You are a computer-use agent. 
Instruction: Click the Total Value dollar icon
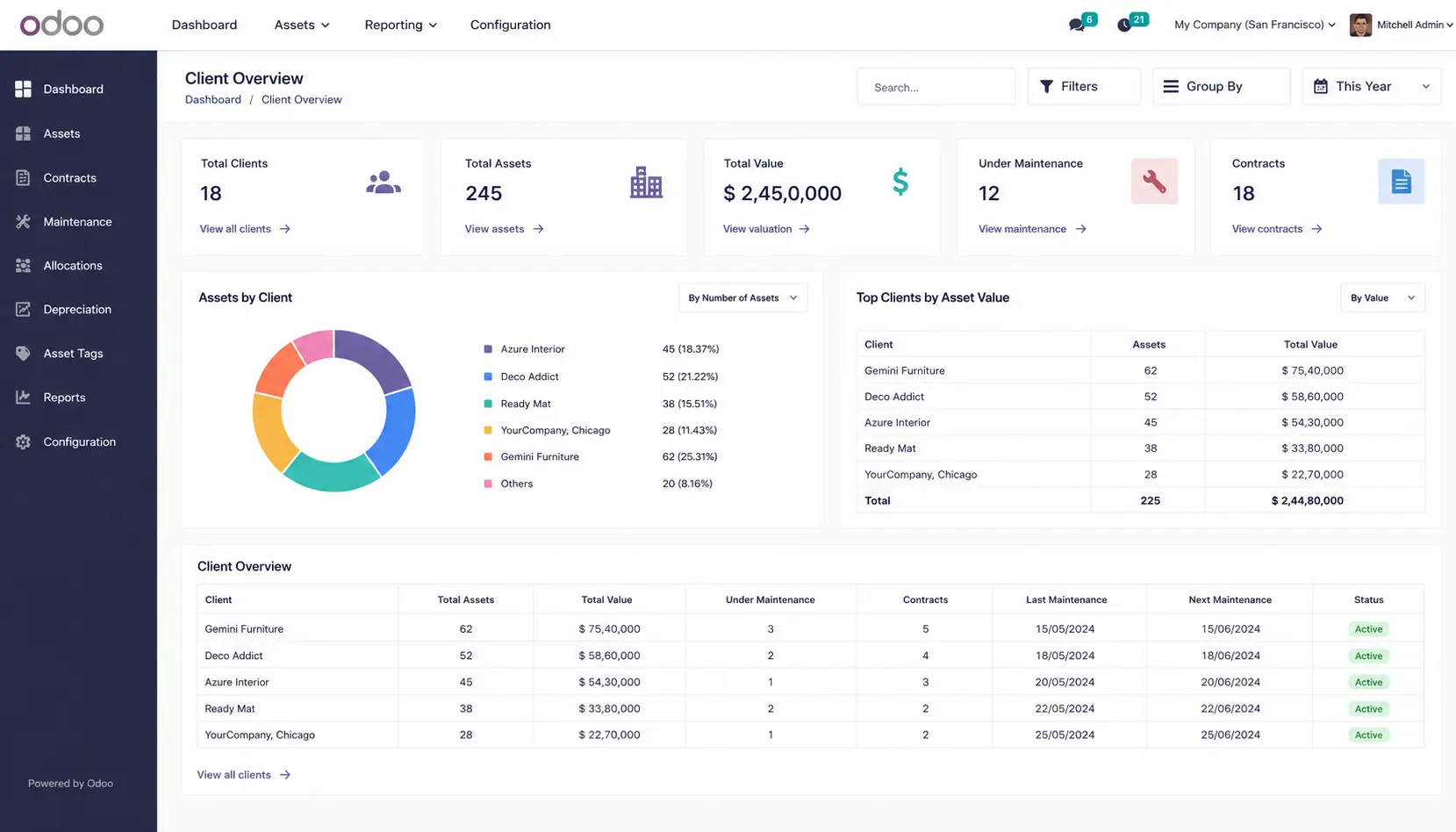(900, 182)
